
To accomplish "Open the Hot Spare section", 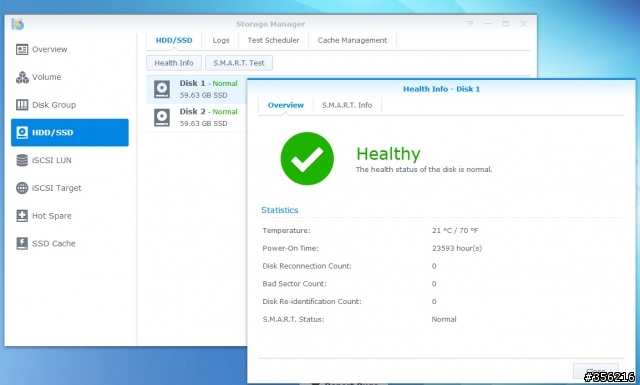I will click(69, 216).
